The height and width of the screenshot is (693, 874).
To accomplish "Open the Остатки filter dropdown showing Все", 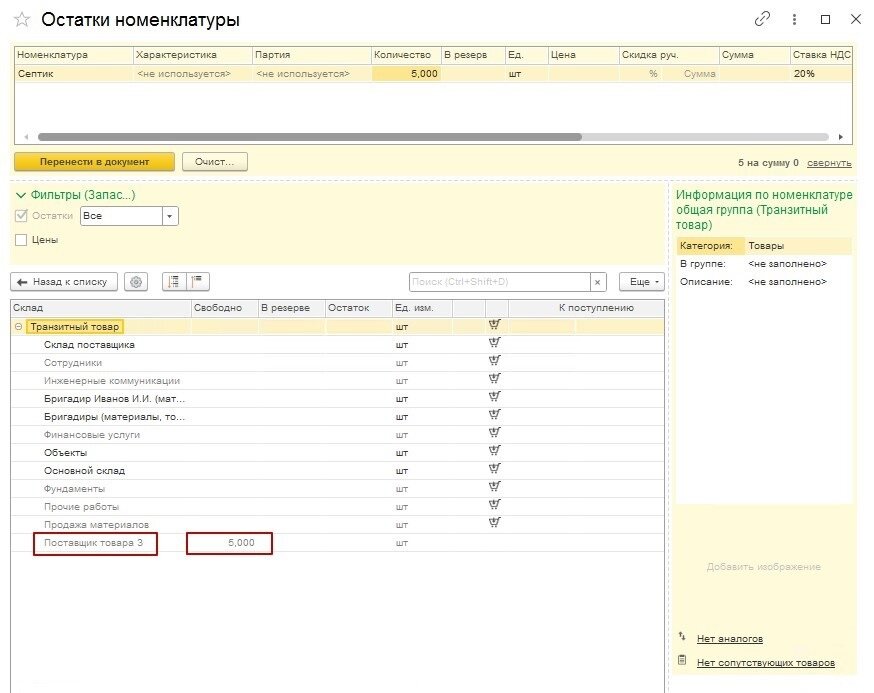I will [170, 216].
